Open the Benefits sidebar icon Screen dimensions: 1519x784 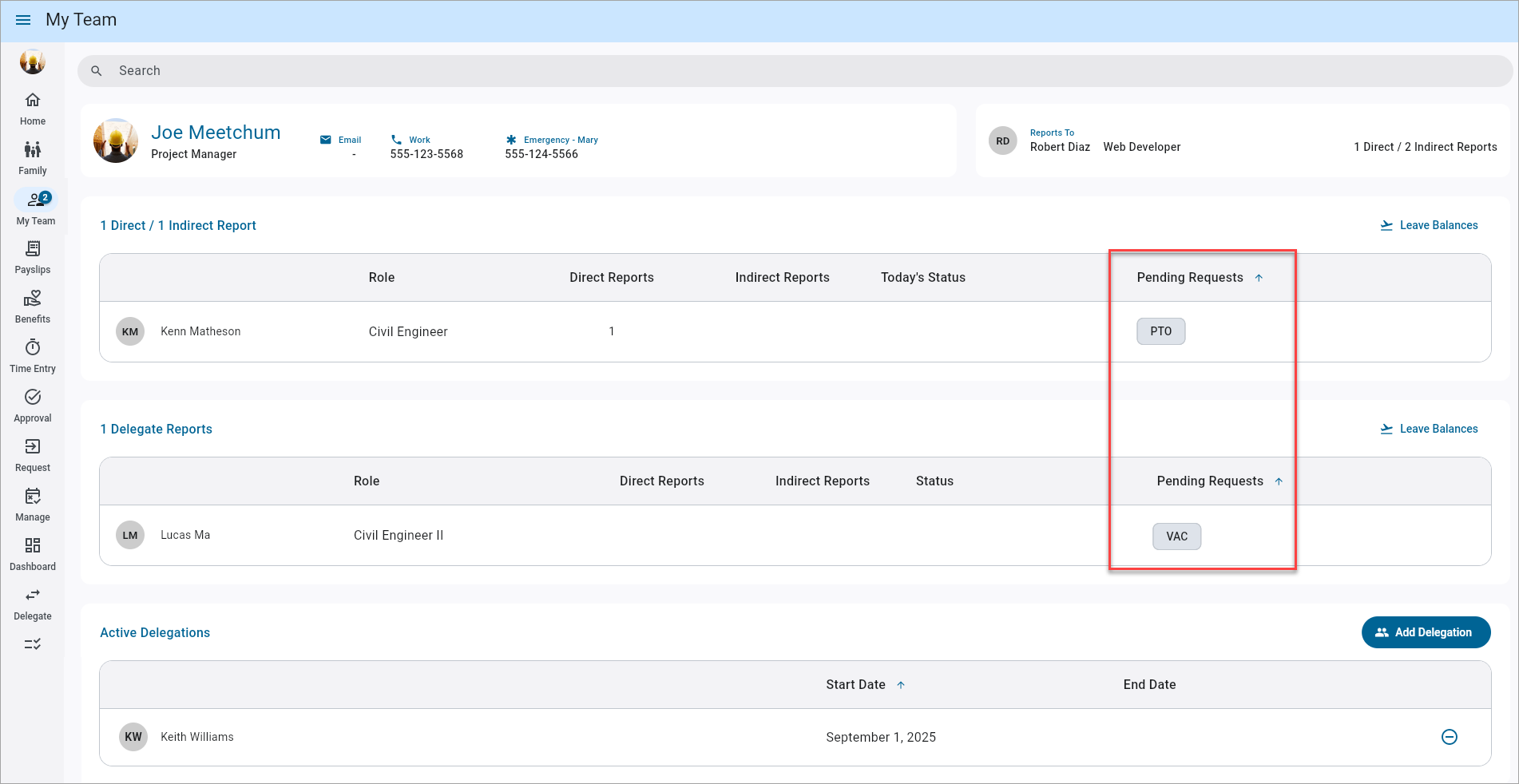pyautogui.click(x=33, y=299)
